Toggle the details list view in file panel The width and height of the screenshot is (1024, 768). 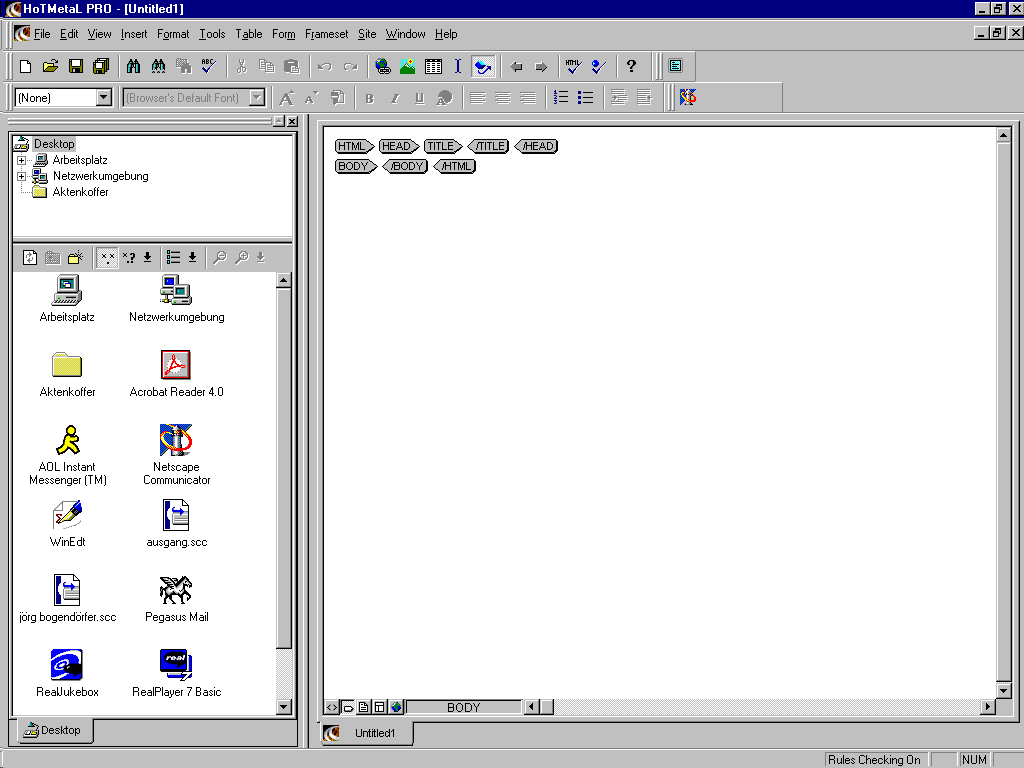pyautogui.click(x=173, y=257)
